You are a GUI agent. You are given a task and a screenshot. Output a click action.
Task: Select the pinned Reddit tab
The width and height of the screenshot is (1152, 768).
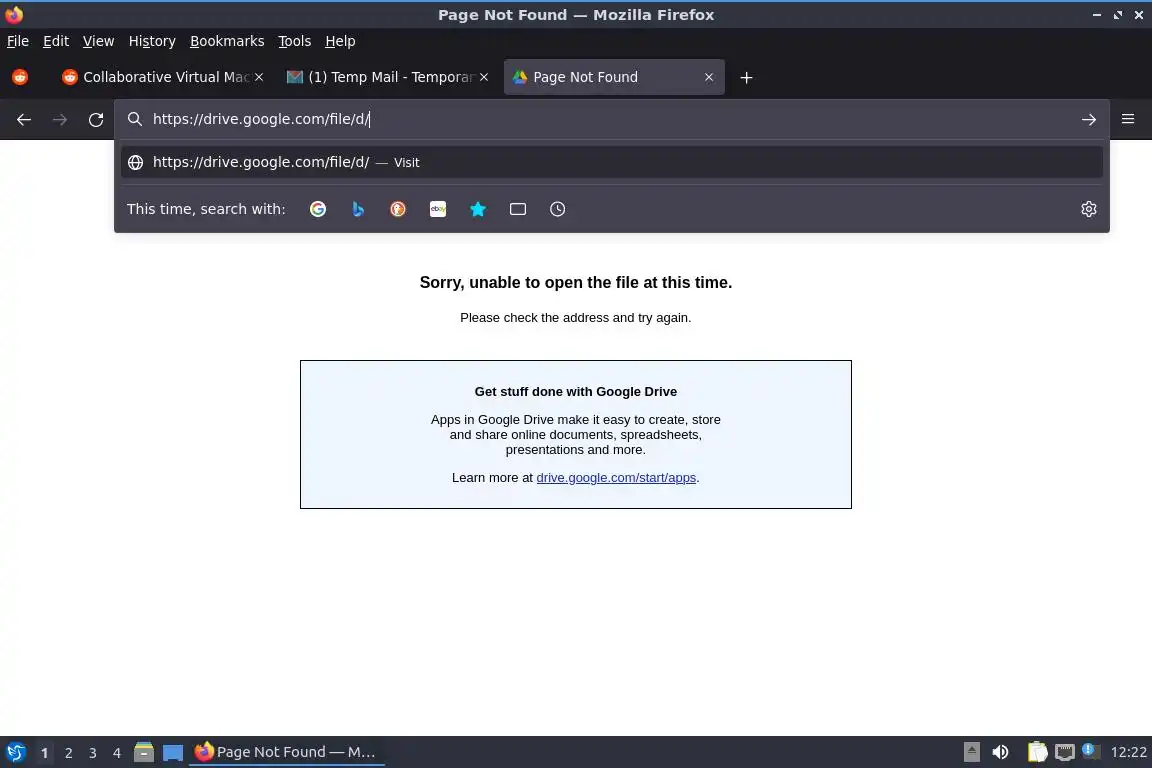(20, 77)
